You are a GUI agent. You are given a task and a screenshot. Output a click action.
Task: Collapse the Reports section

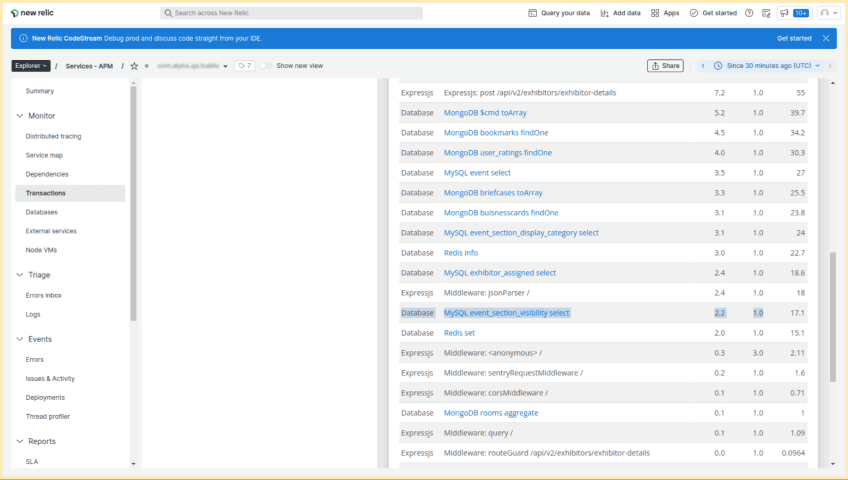(x=20, y=441)
